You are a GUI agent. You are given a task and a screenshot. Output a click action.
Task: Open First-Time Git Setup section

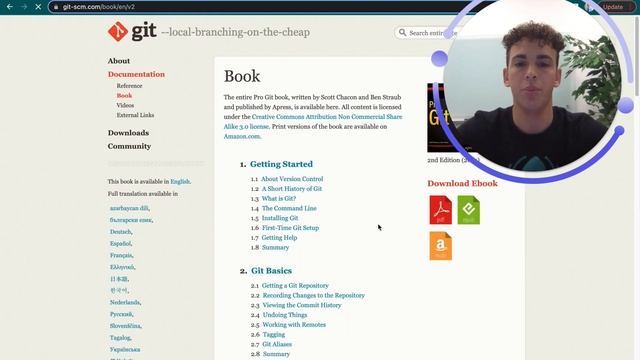point(290,228)
